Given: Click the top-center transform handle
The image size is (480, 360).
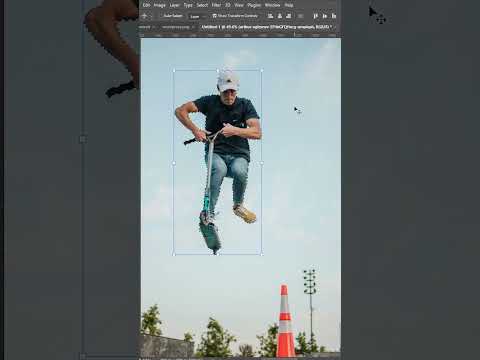Looking at the screenshot, I should [x=218, y=70].
